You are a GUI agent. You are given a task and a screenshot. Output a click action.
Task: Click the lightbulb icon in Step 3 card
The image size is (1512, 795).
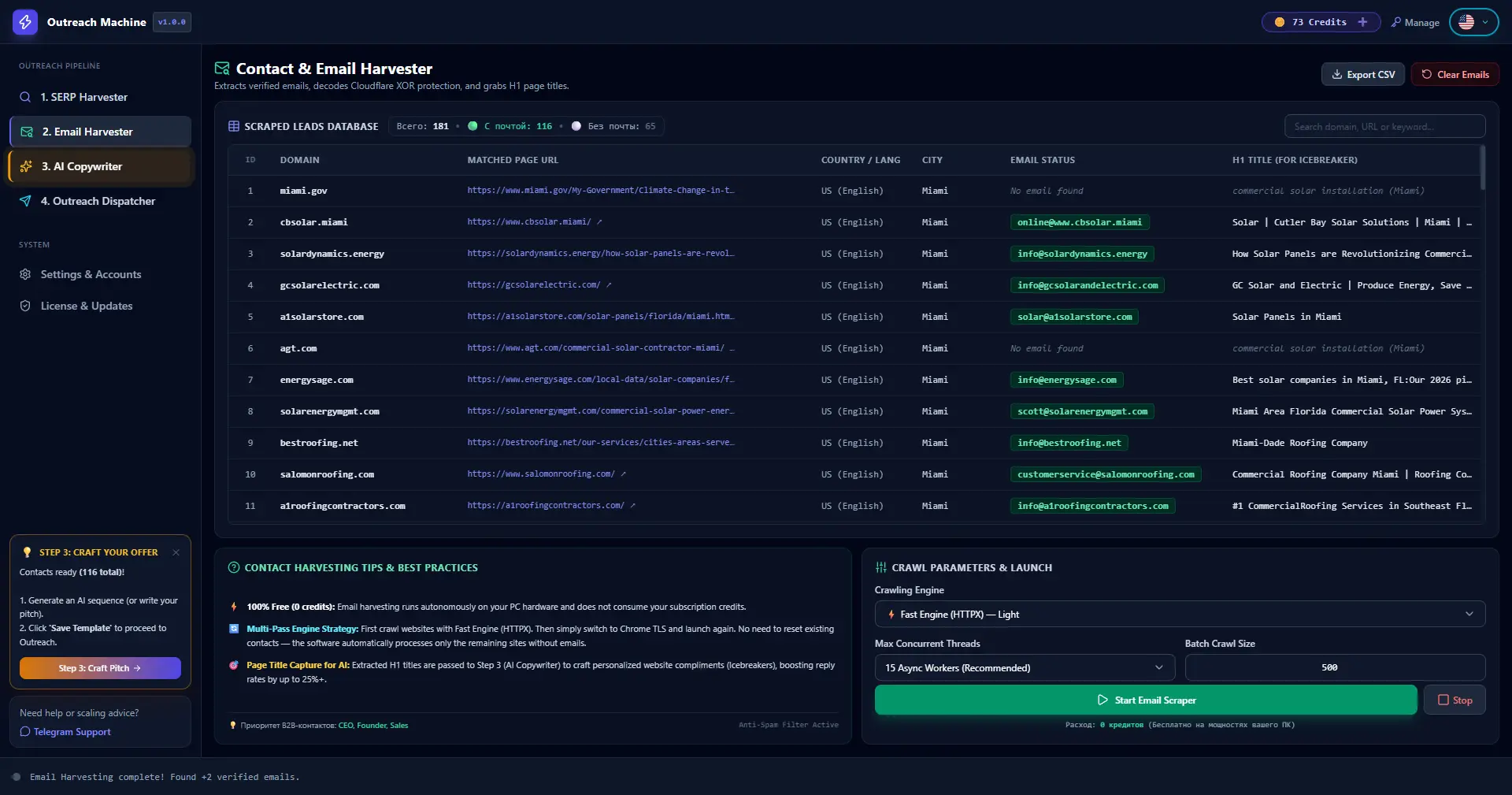(x=28, y=552)
